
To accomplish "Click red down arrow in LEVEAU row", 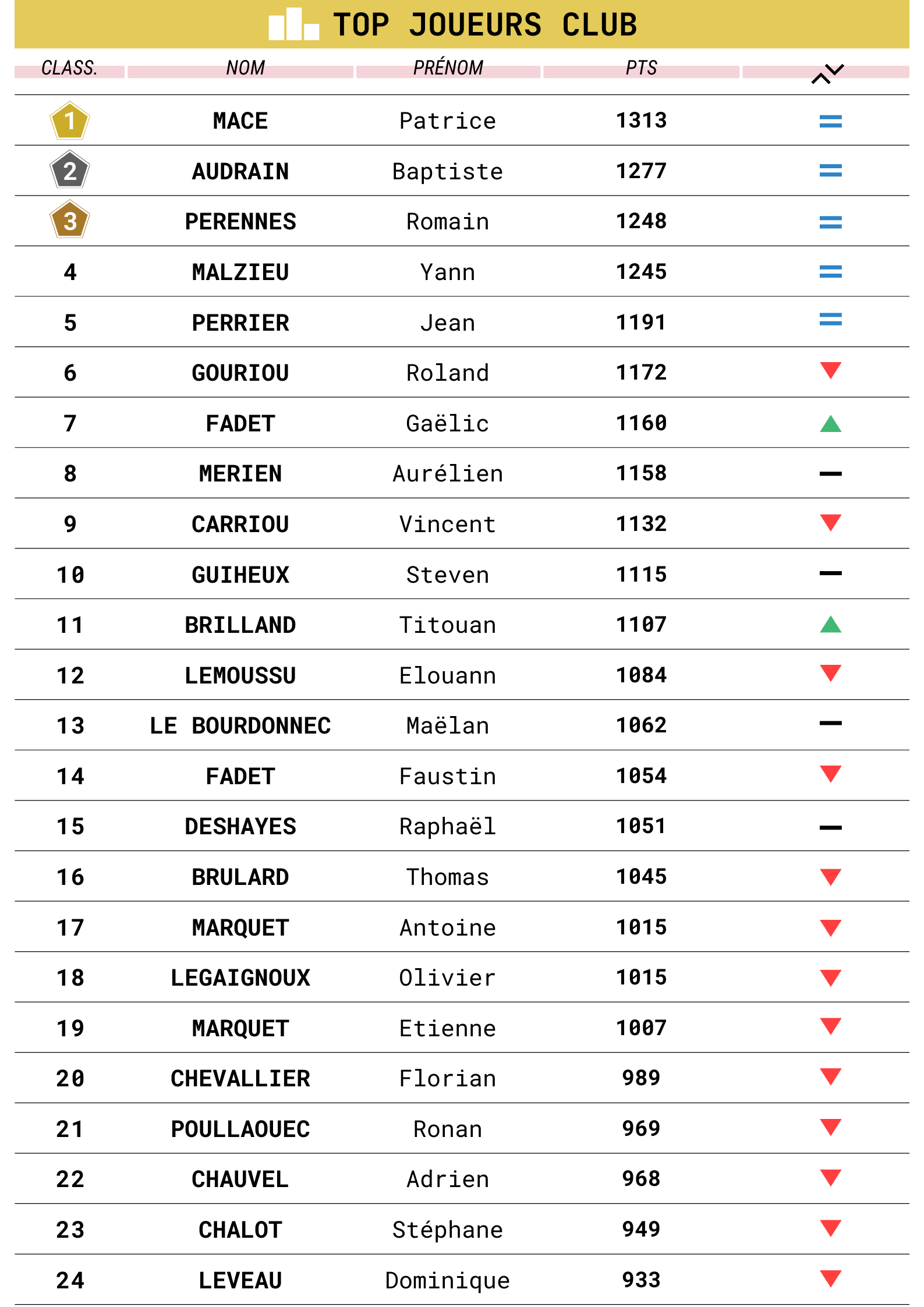I will pos(830,1278).
